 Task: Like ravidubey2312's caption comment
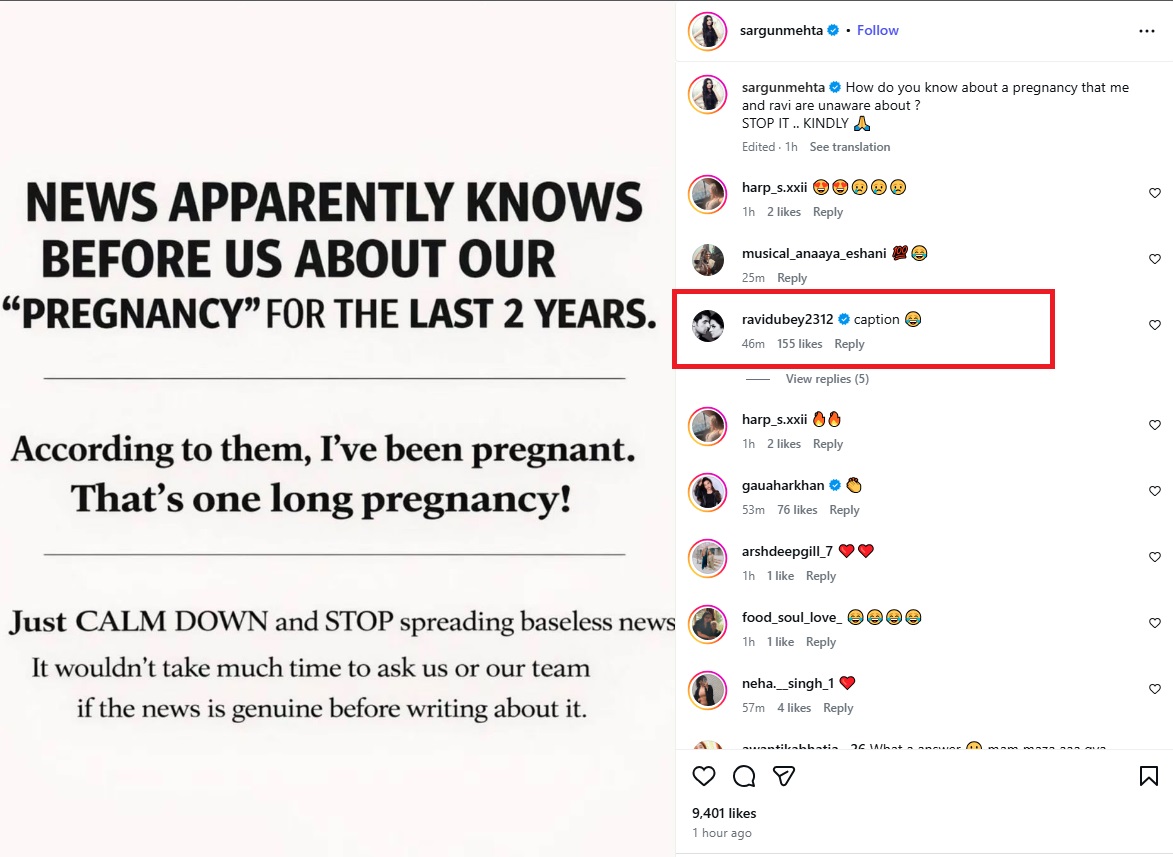[1154, 325]
